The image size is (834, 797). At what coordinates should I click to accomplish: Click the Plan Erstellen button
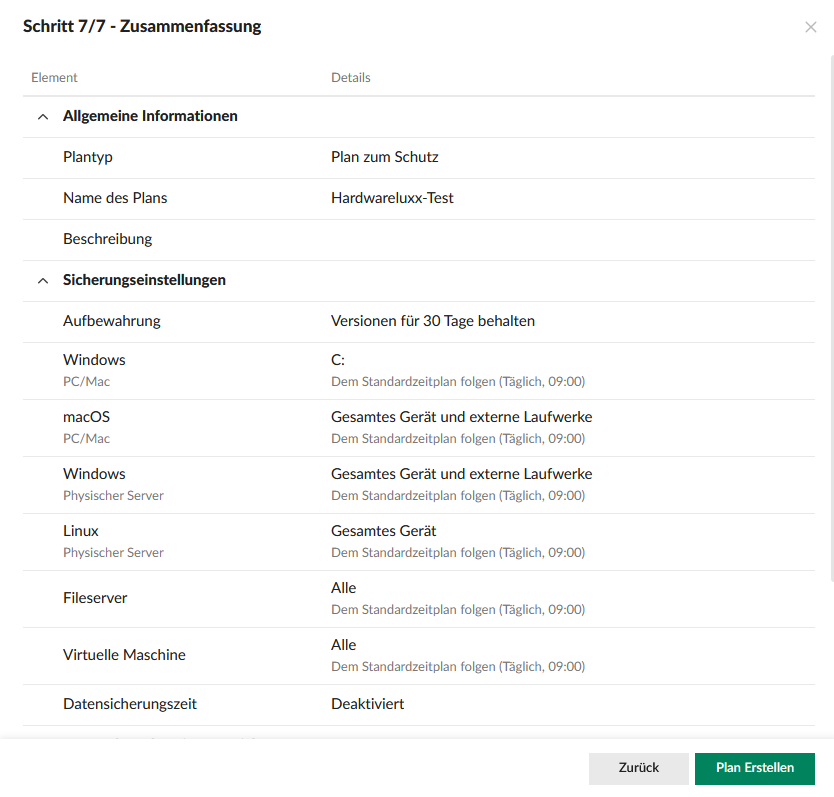pyautogui.click(x=754, y=768)
